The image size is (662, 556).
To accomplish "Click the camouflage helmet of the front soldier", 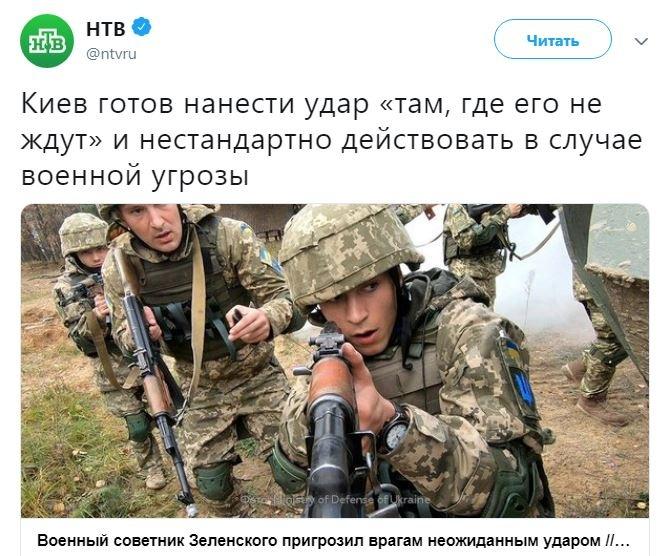I will point(348,251).
